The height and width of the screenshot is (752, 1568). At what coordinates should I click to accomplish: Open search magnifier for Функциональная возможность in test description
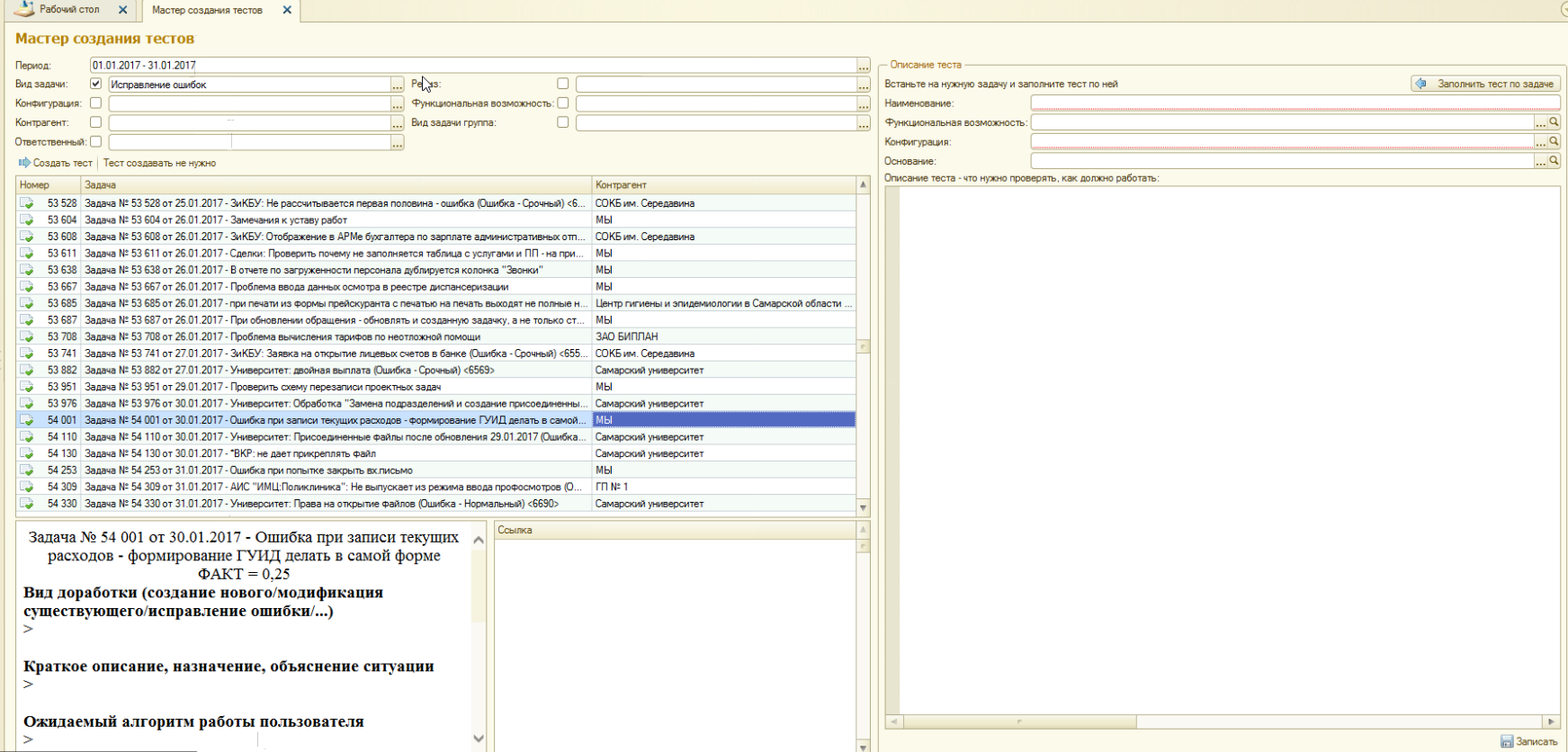[x=1554, y=122]
